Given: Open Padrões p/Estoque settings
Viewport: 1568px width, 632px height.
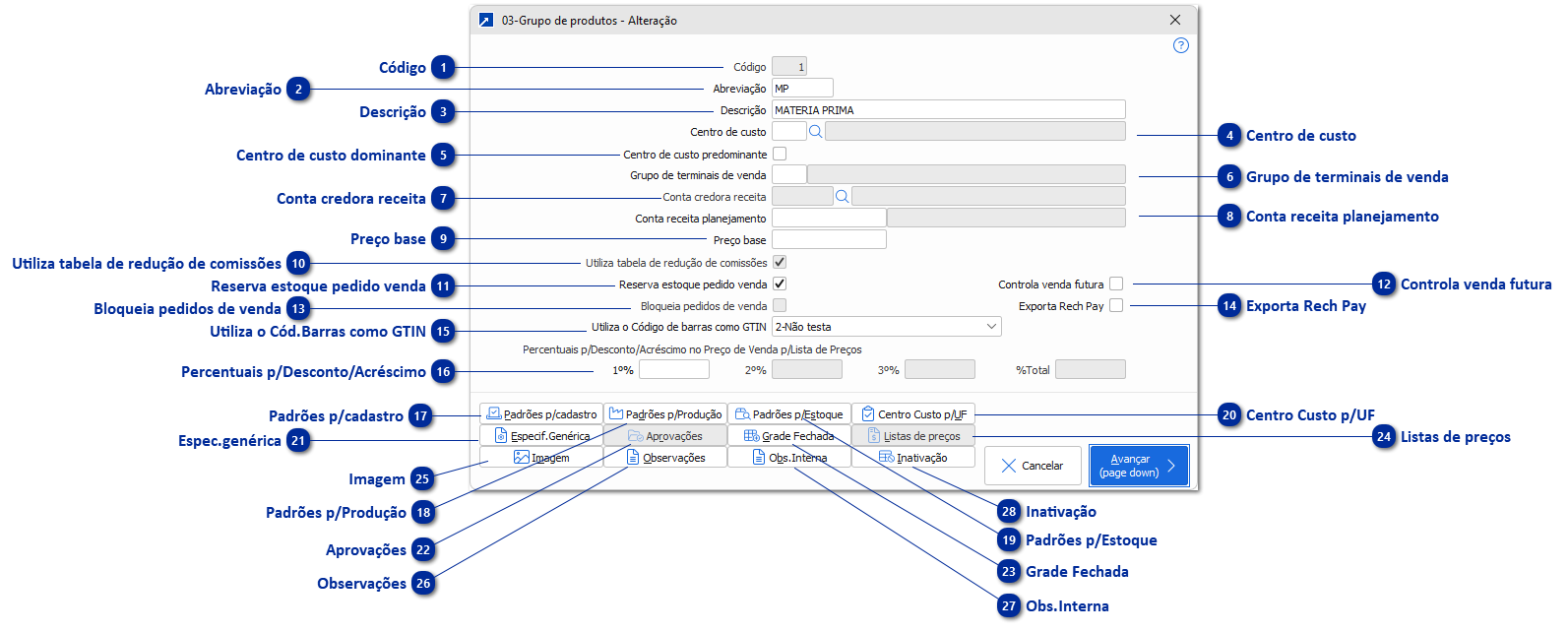Looking at the screenshot, I should point(789,414).
